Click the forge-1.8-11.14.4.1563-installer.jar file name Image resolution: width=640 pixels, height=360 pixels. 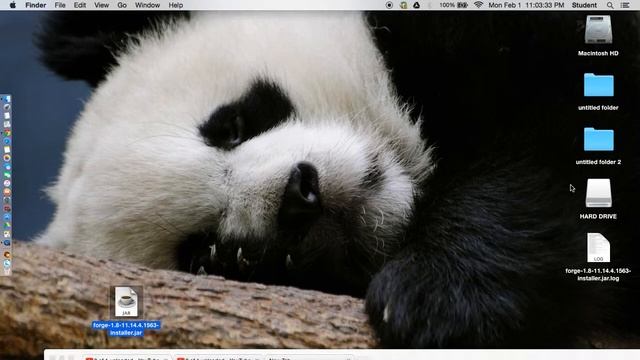126,329
